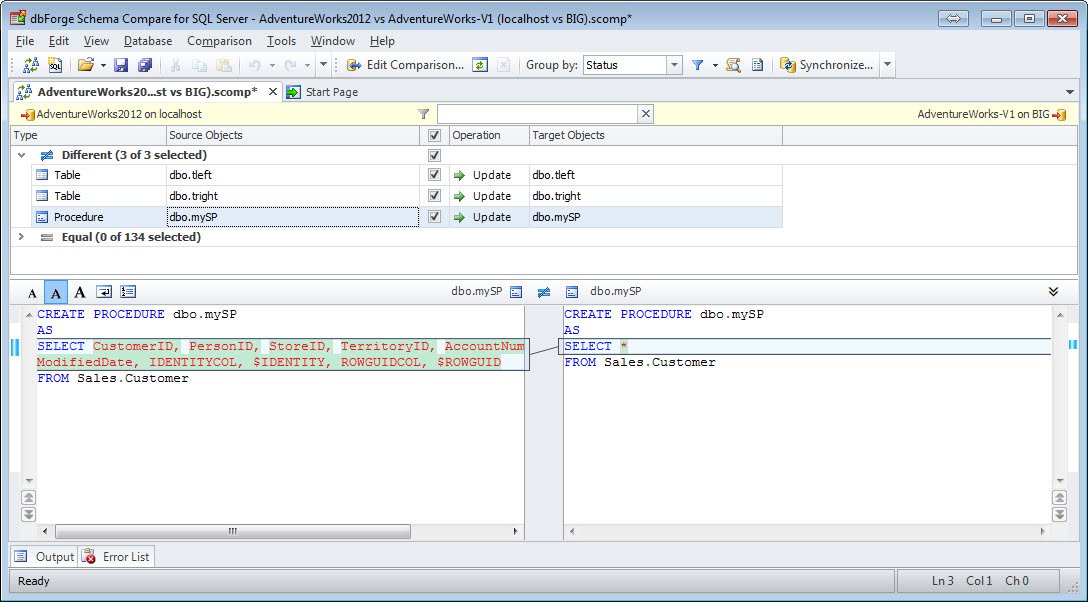
Task: Select the largest font size icon
Action: (x=79, y=292)
